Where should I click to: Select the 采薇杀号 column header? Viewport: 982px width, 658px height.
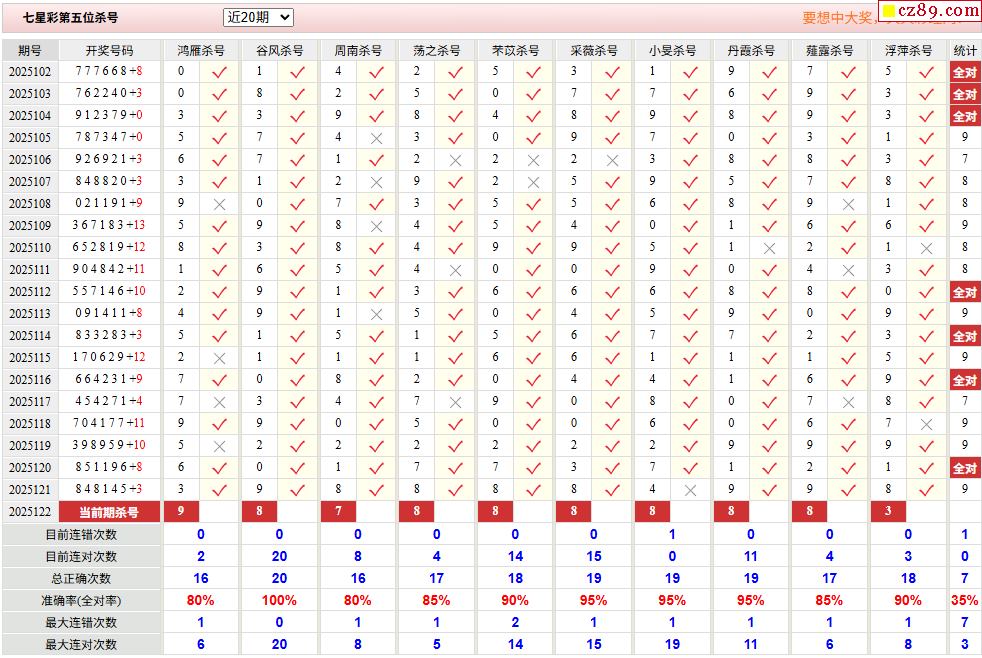tap(594, 51)
